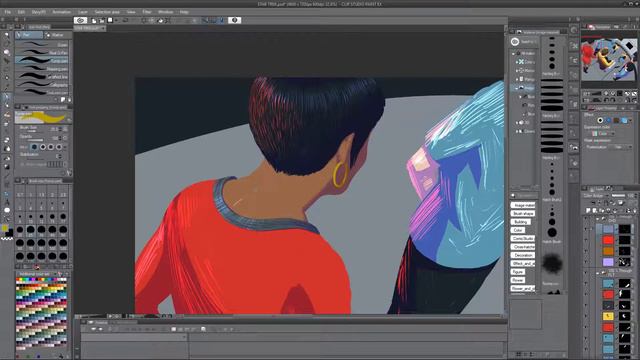This screenshot has height=360, width=640.
Task: Click the Decoration tag
Action: click(523, 255)
